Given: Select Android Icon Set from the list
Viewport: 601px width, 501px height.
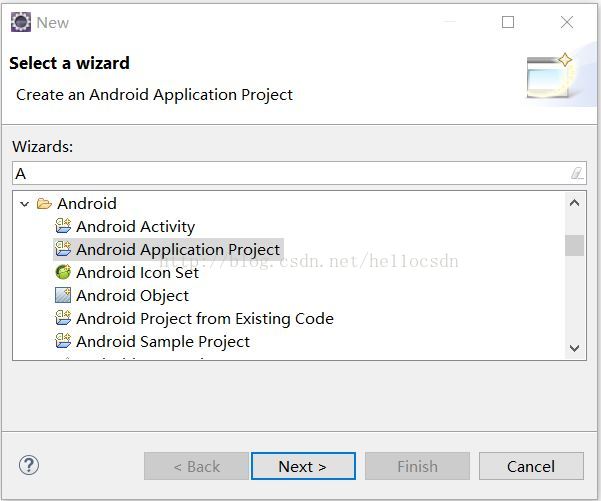Looking at the screenshot, I should (137, 272).
